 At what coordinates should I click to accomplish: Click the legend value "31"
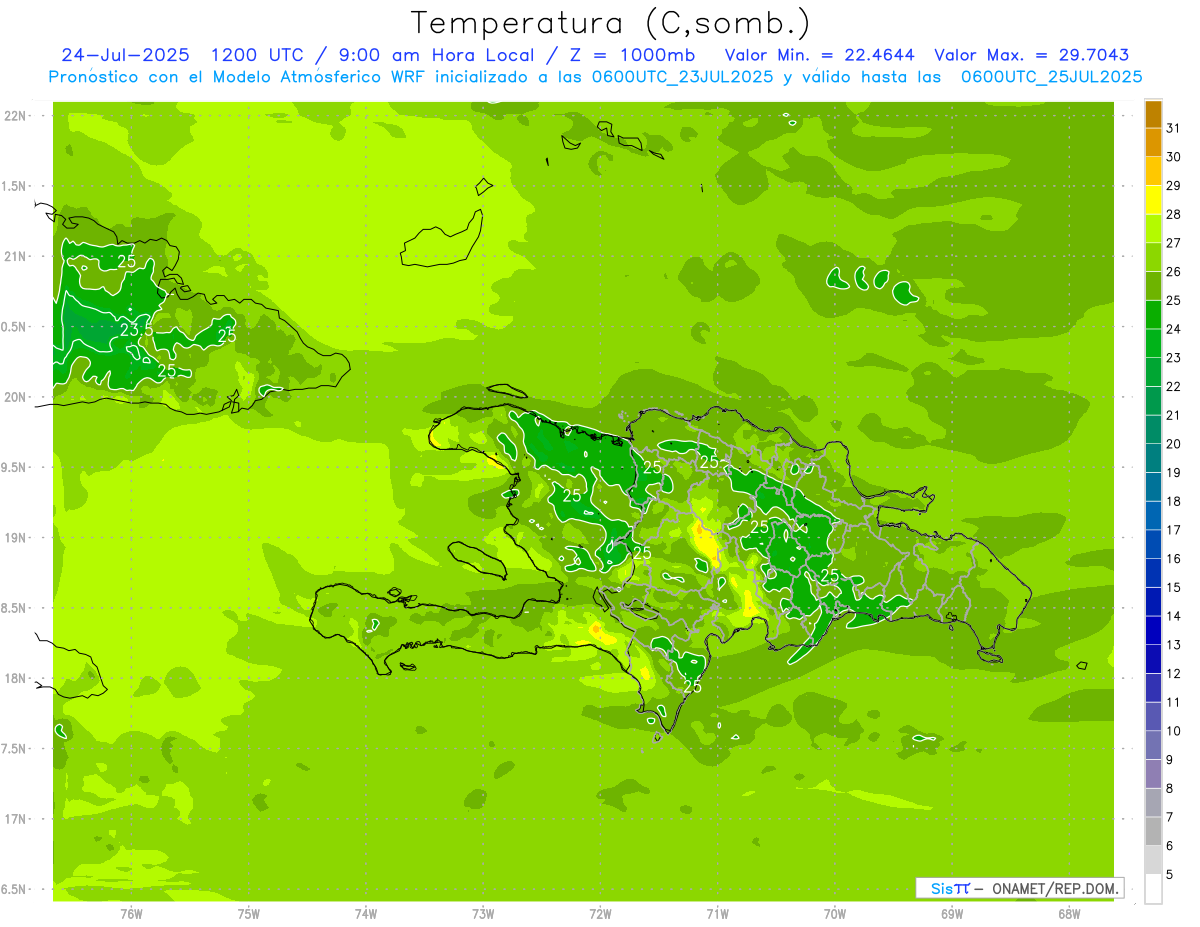(1173, 128)
